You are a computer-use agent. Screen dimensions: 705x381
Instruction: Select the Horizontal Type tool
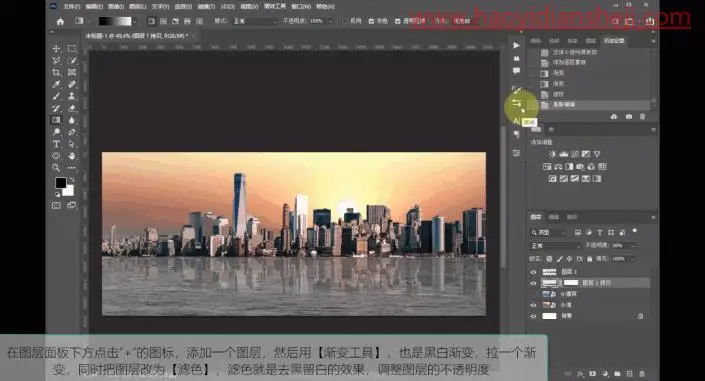(56, 144)
